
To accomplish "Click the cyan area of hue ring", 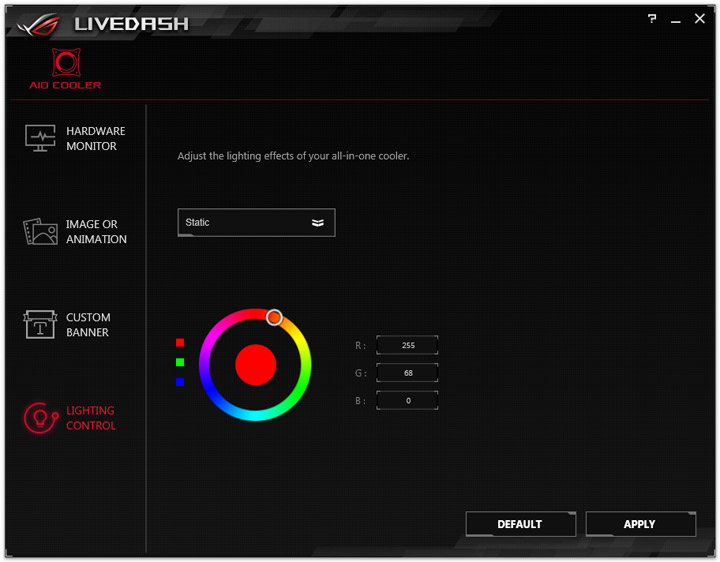I will point(255,415).
